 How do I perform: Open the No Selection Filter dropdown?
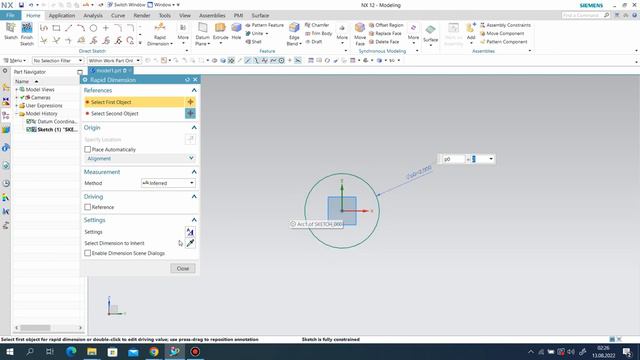[x=58, y=60]
